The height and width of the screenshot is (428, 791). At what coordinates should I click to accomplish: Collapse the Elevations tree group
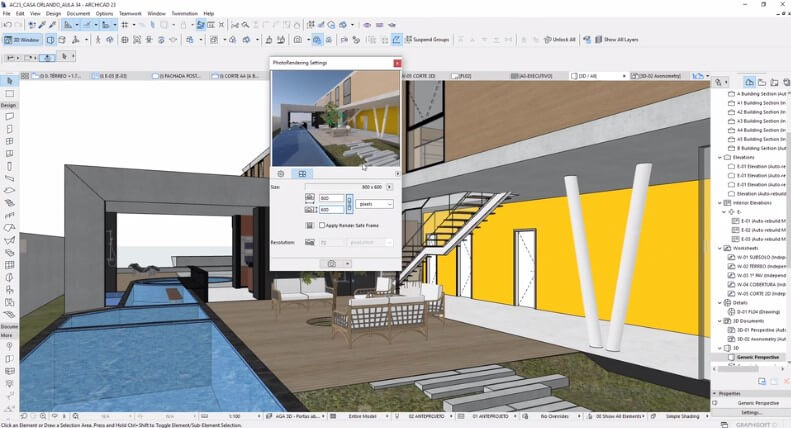(x=720, y=157)
